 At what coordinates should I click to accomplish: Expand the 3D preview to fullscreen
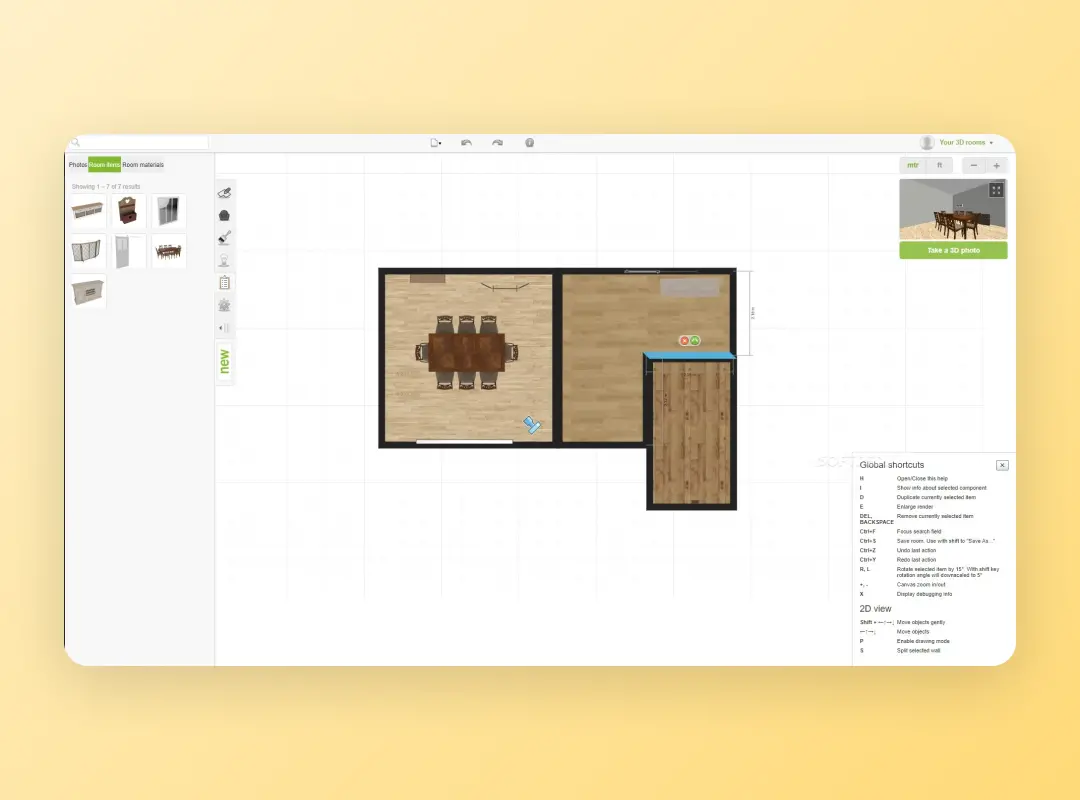[996, 190]
